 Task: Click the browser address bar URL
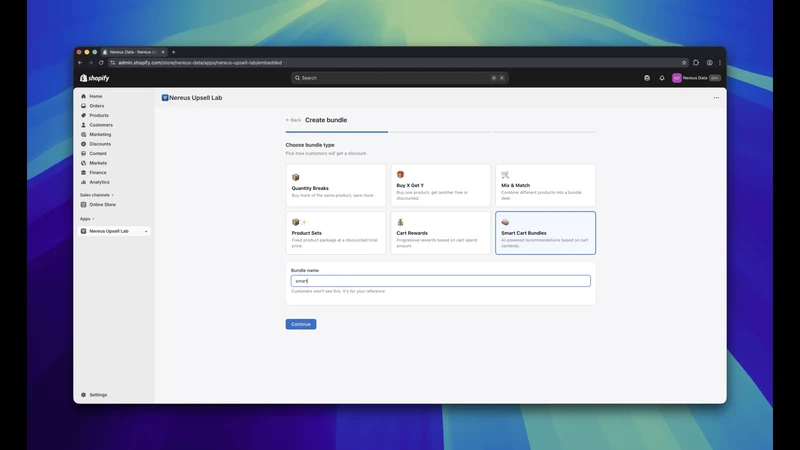pos(200,63)
